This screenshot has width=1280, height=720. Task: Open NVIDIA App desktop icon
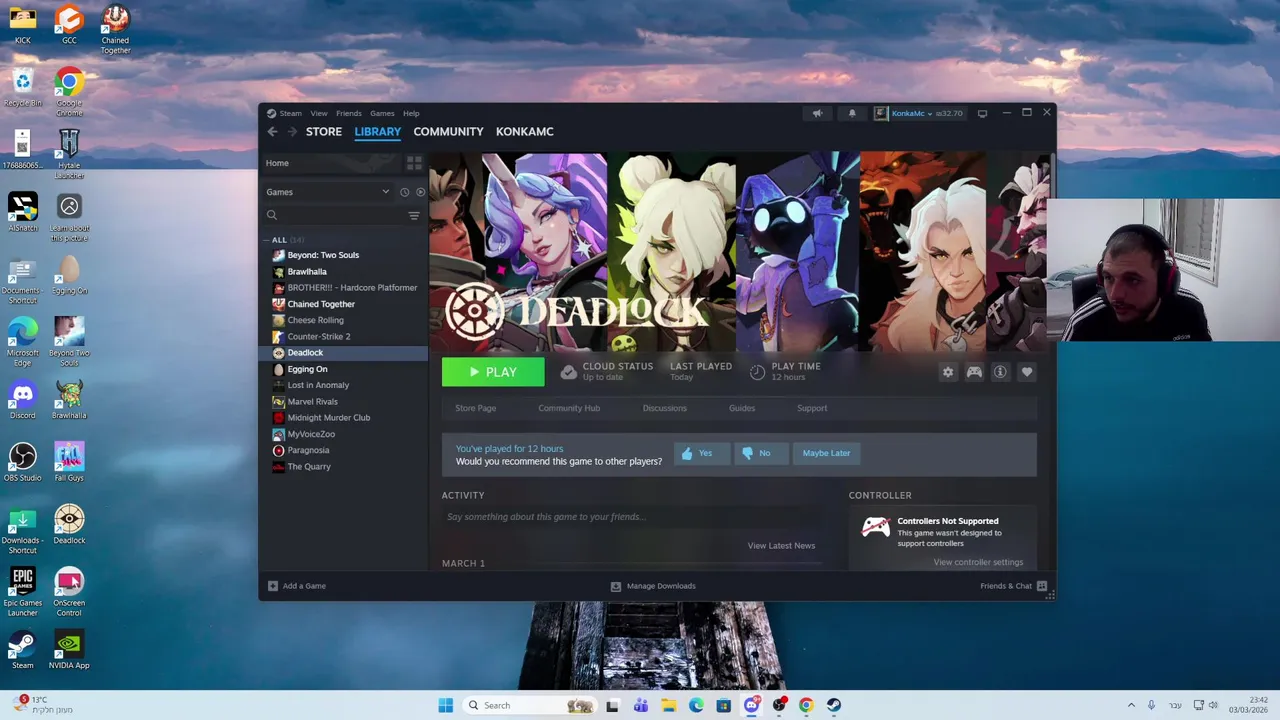(69, 650)
